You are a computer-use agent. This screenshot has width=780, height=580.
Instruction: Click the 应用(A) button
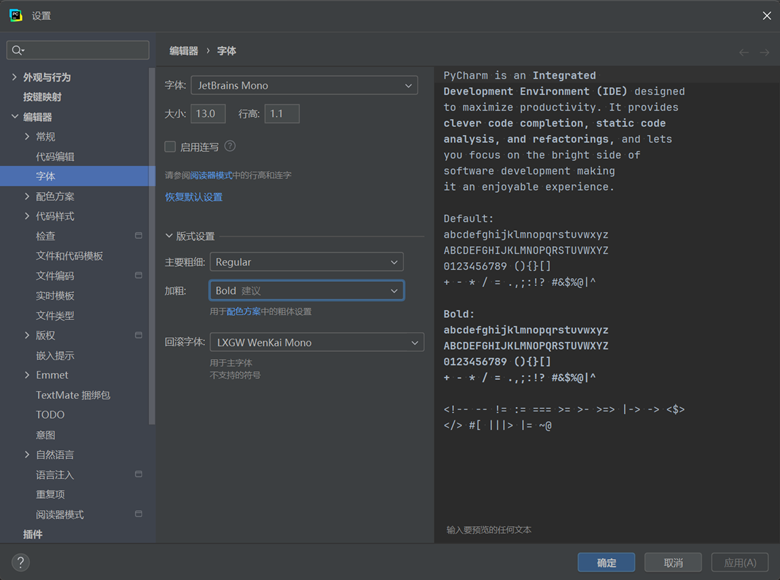pyautogui.click(x=740, y=563)
